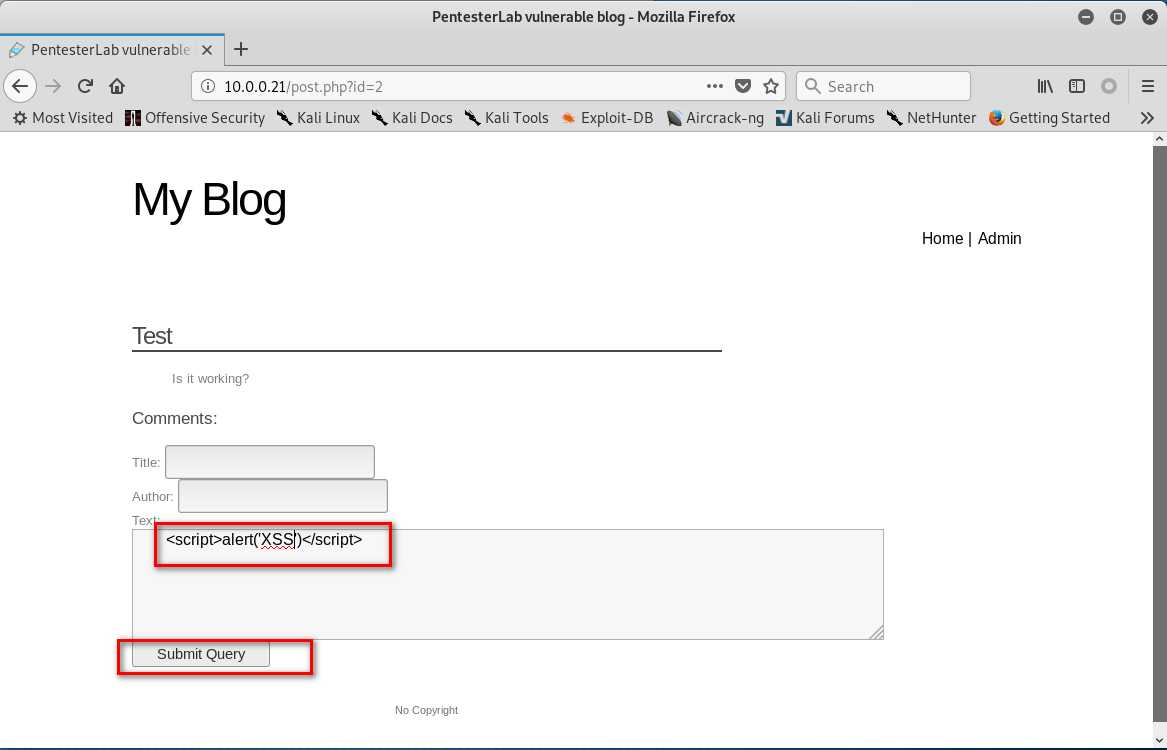This screenshot has height=750, width=1167.
Task: Open Kali Linux bookmark
Action: tap(318, 118)
